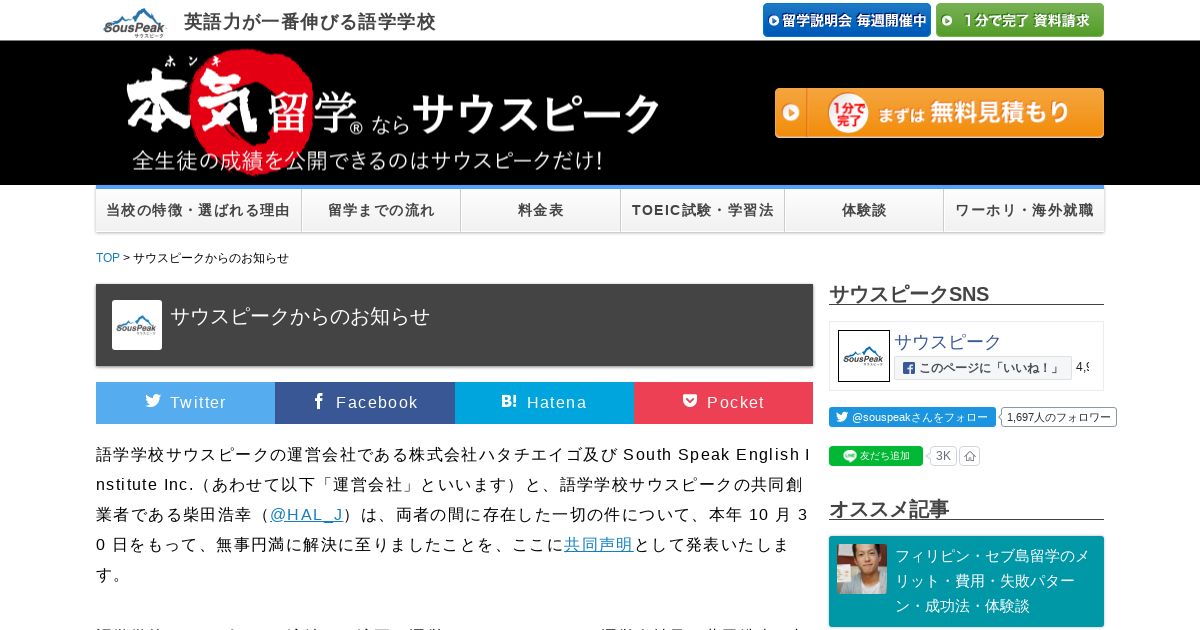Open the 留学説明会 毎週開催中 blue button
Image resolution: width=1200 pixels, height=630 pixels.
(x=847, y=20)
